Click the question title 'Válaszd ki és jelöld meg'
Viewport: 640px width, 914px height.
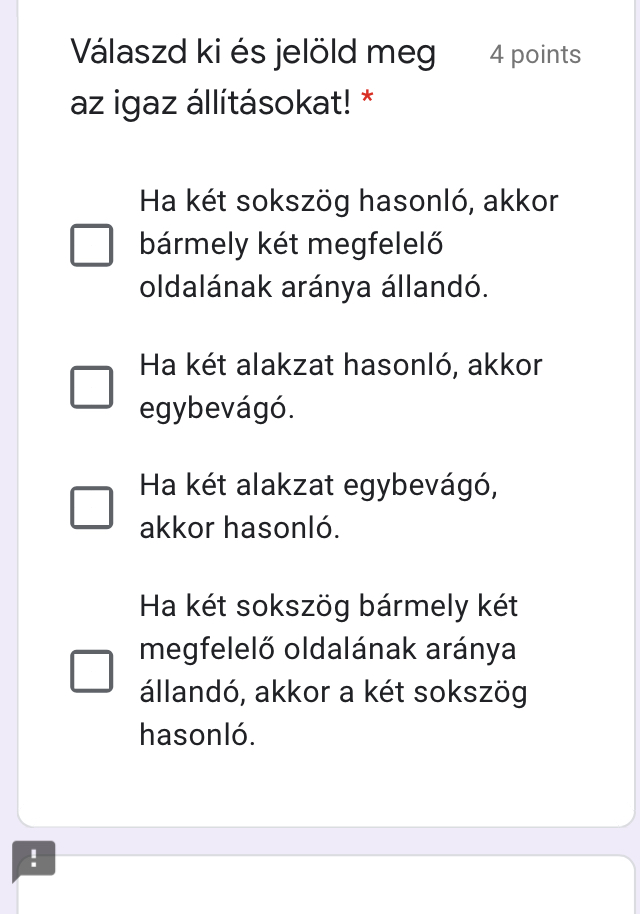pos(253,53)
